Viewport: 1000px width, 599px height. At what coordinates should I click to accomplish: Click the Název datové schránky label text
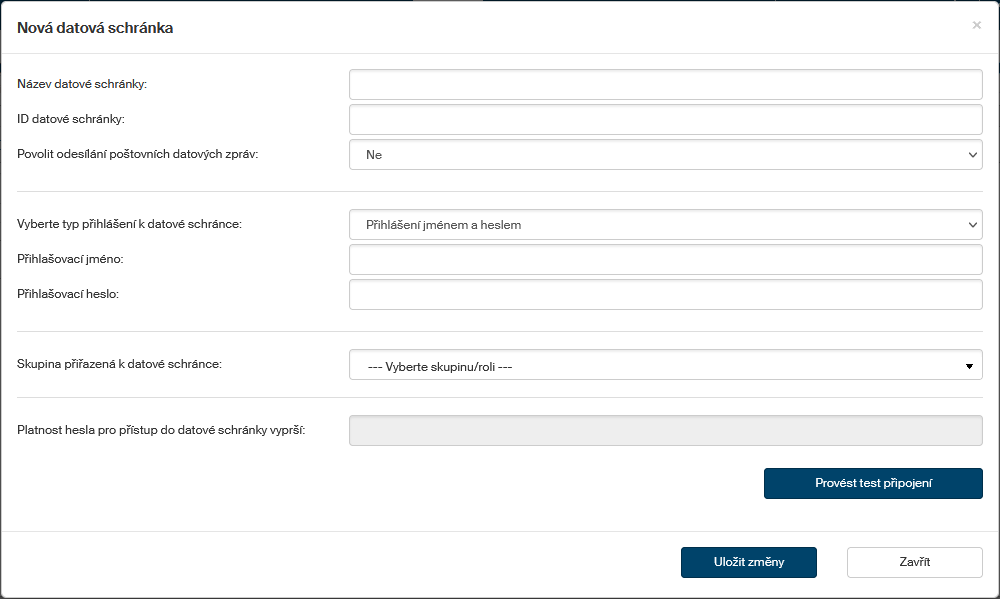tap(82, 84)
